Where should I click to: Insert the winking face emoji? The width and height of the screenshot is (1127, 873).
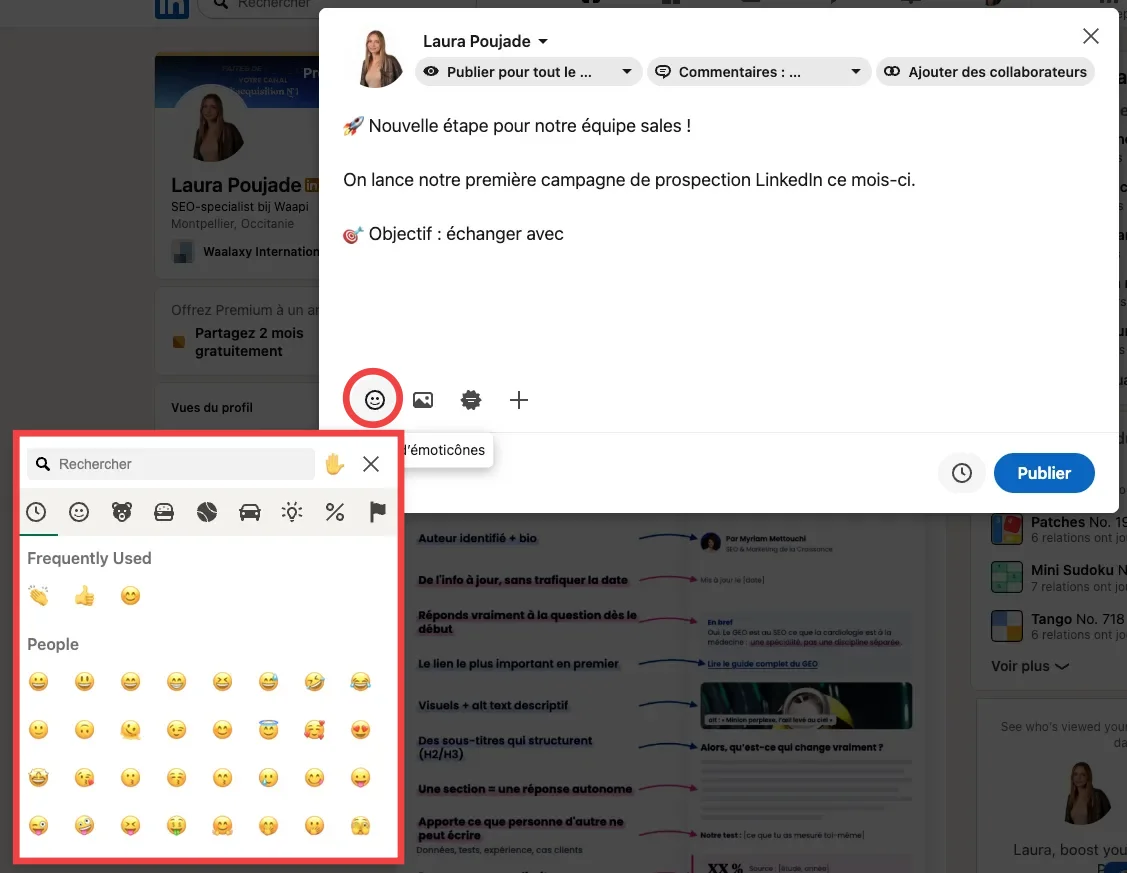tap(176, 730)
